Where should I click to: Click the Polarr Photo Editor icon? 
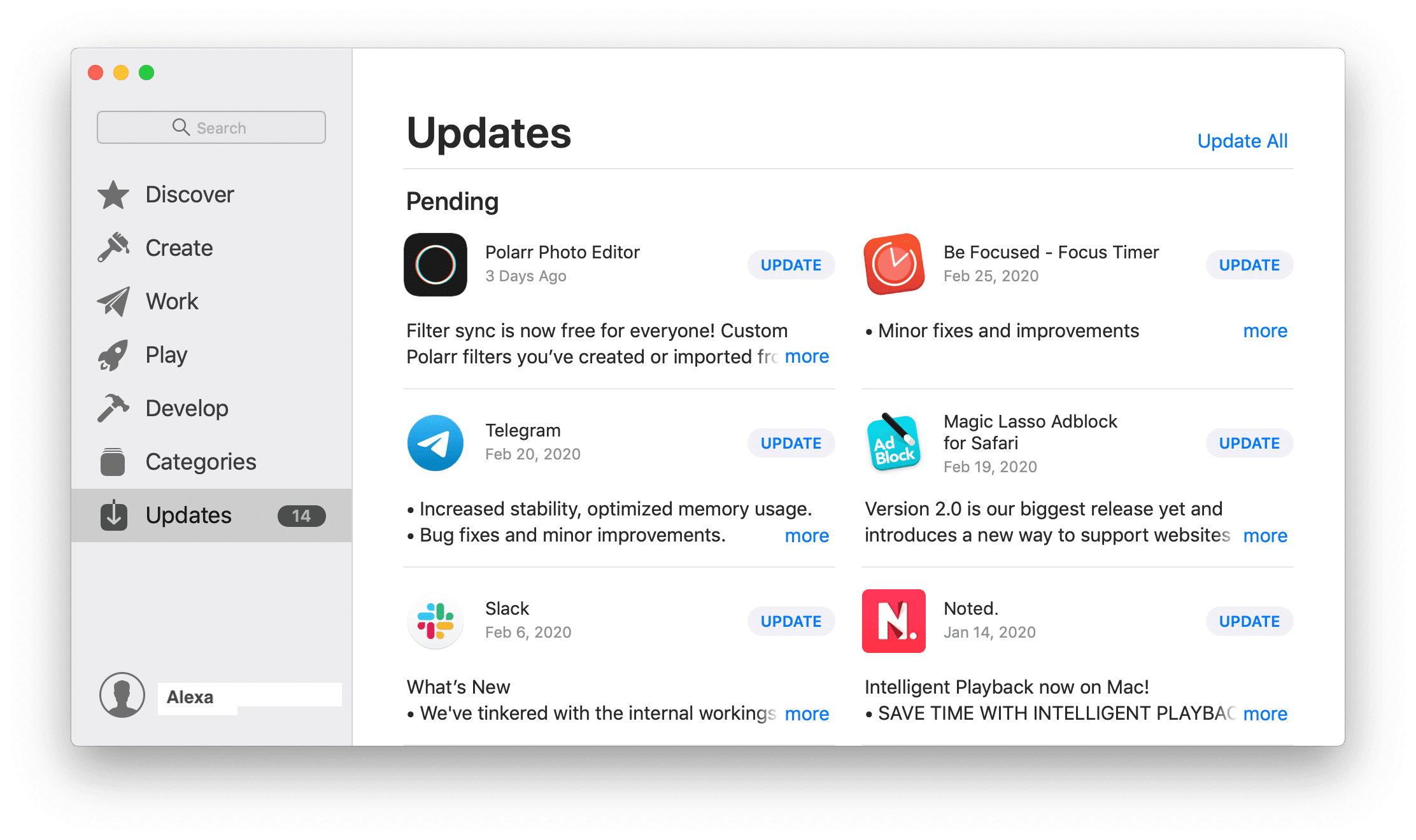(x=437, y=264)
